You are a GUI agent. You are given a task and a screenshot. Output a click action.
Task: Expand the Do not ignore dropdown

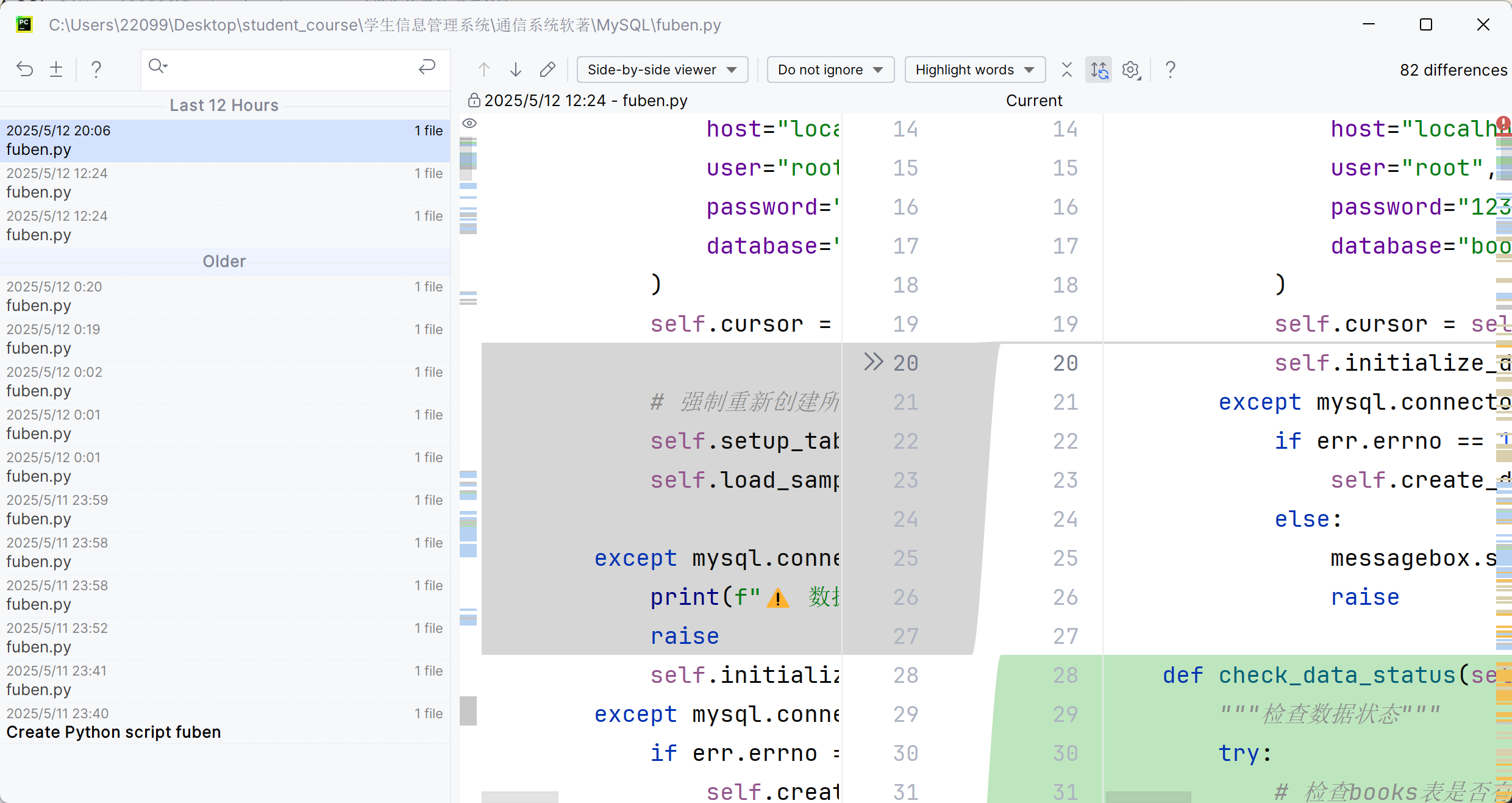click(830, 70)
